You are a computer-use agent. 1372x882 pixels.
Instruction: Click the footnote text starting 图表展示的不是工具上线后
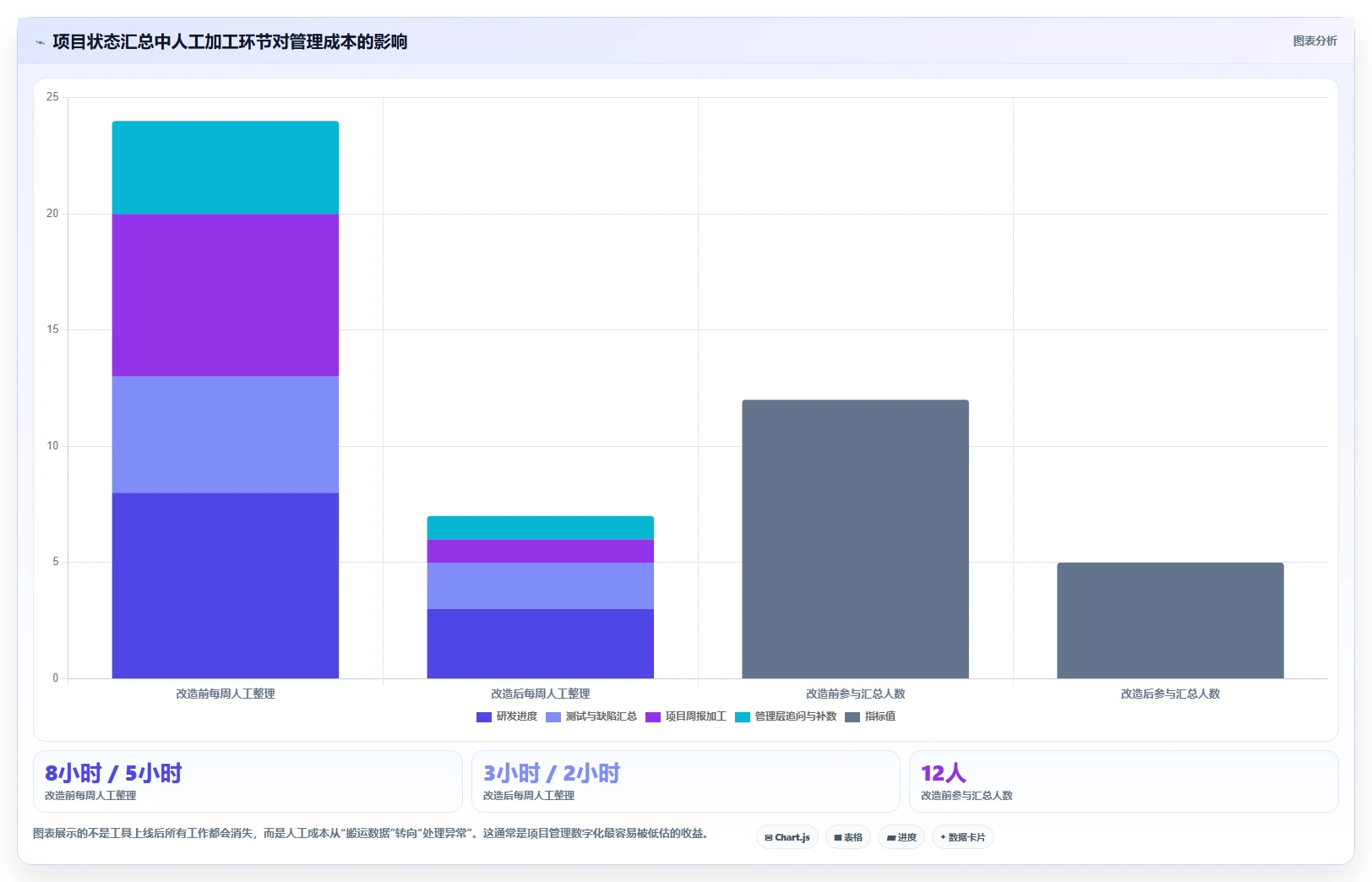[x=370, y=833]
